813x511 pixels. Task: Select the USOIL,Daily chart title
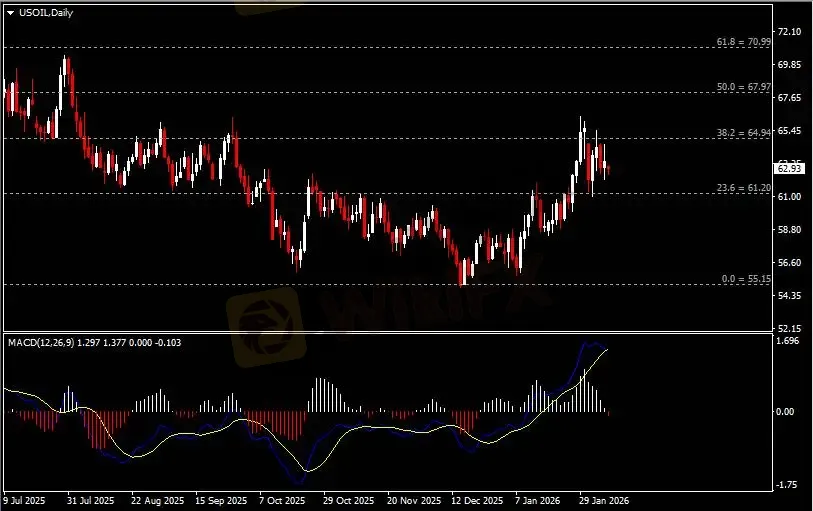pos(46,13)
